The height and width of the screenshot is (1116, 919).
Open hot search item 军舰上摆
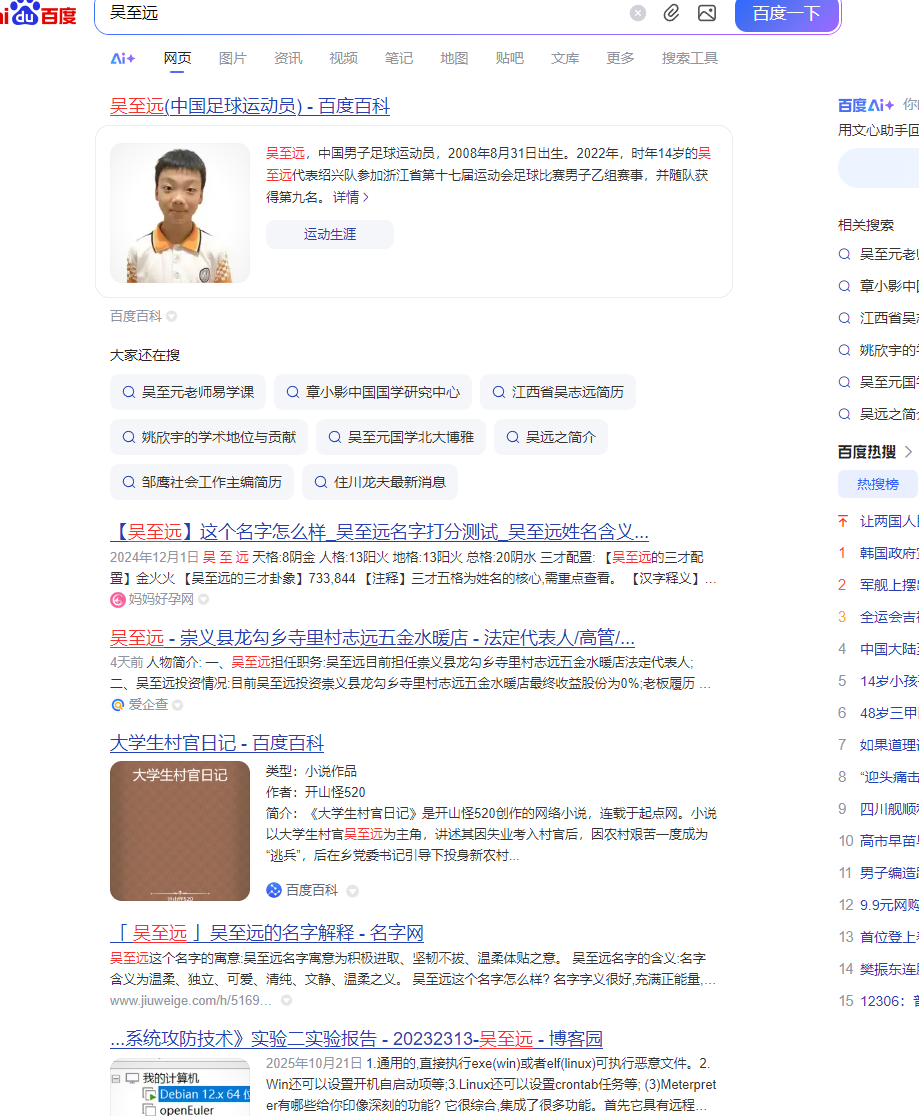click(888, 585)
